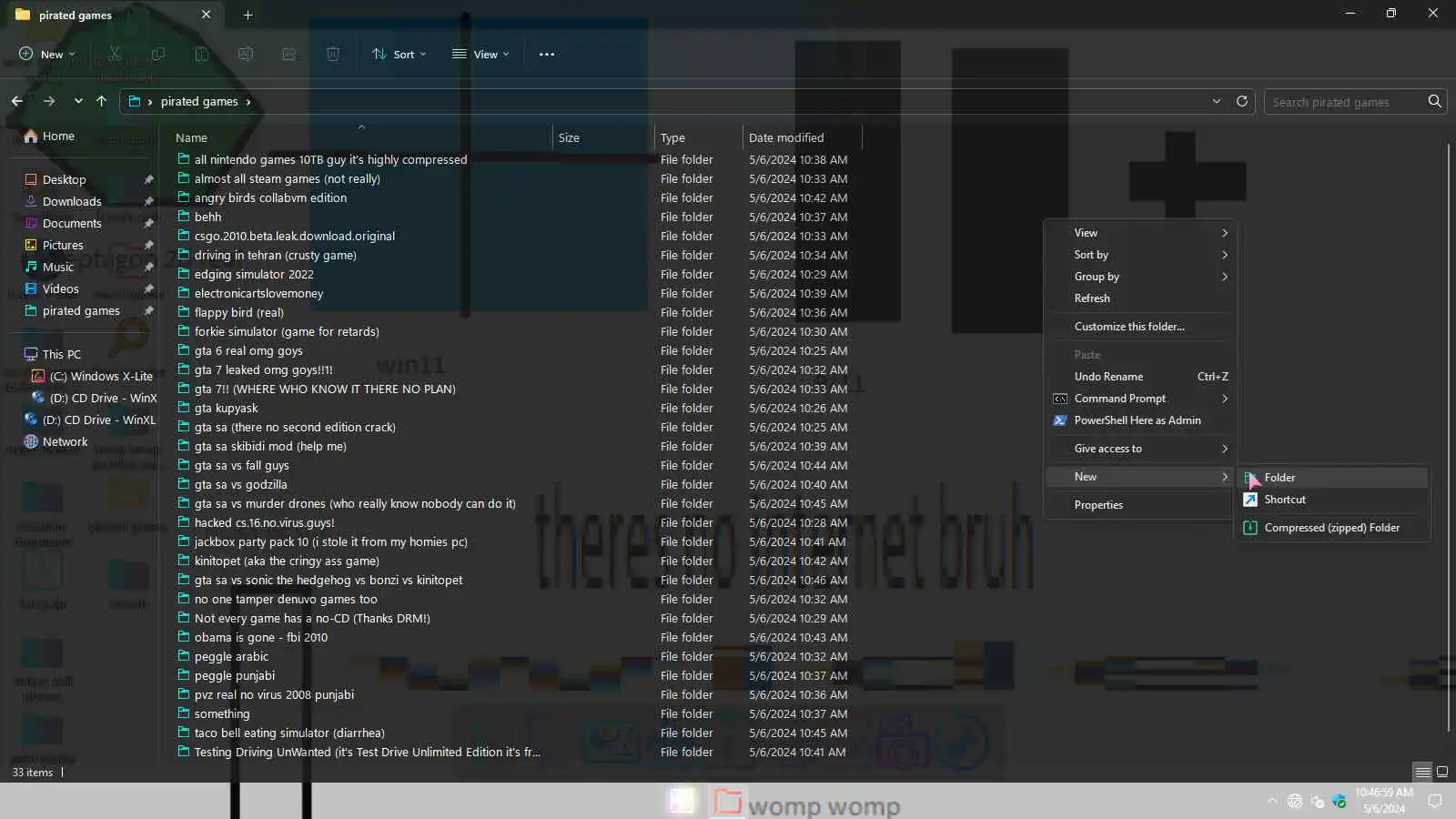Go up one level with the Up arrow

click(x=101, y=101)
